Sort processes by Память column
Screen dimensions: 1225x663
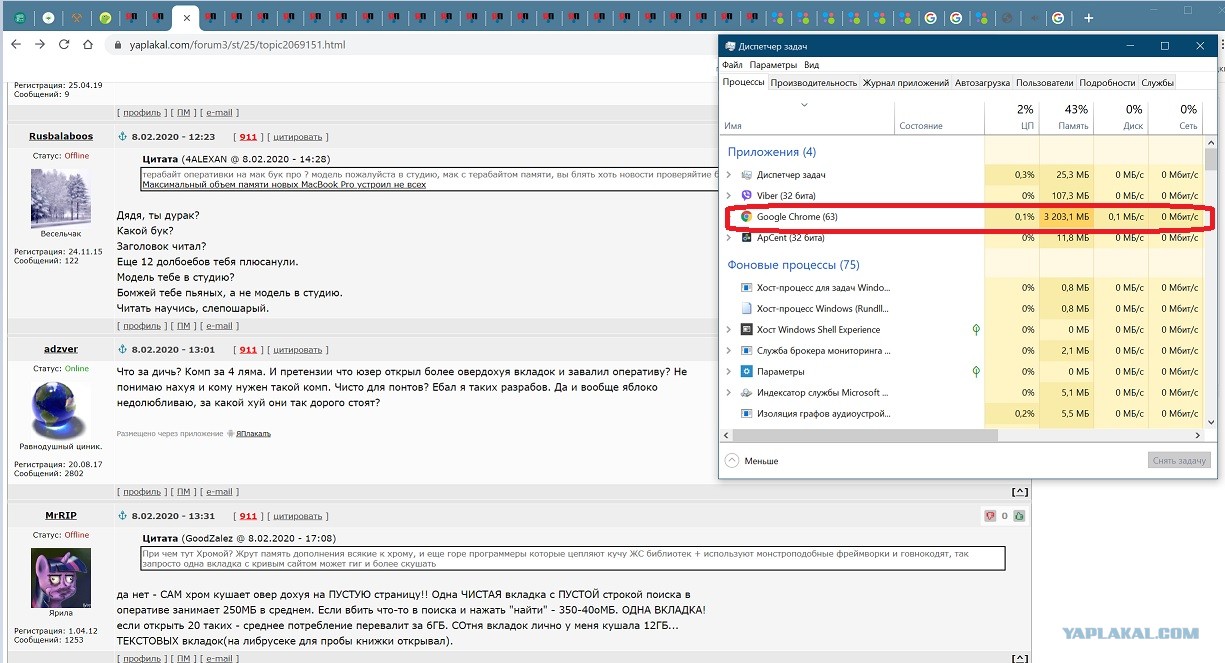(x=1065, y=117)
